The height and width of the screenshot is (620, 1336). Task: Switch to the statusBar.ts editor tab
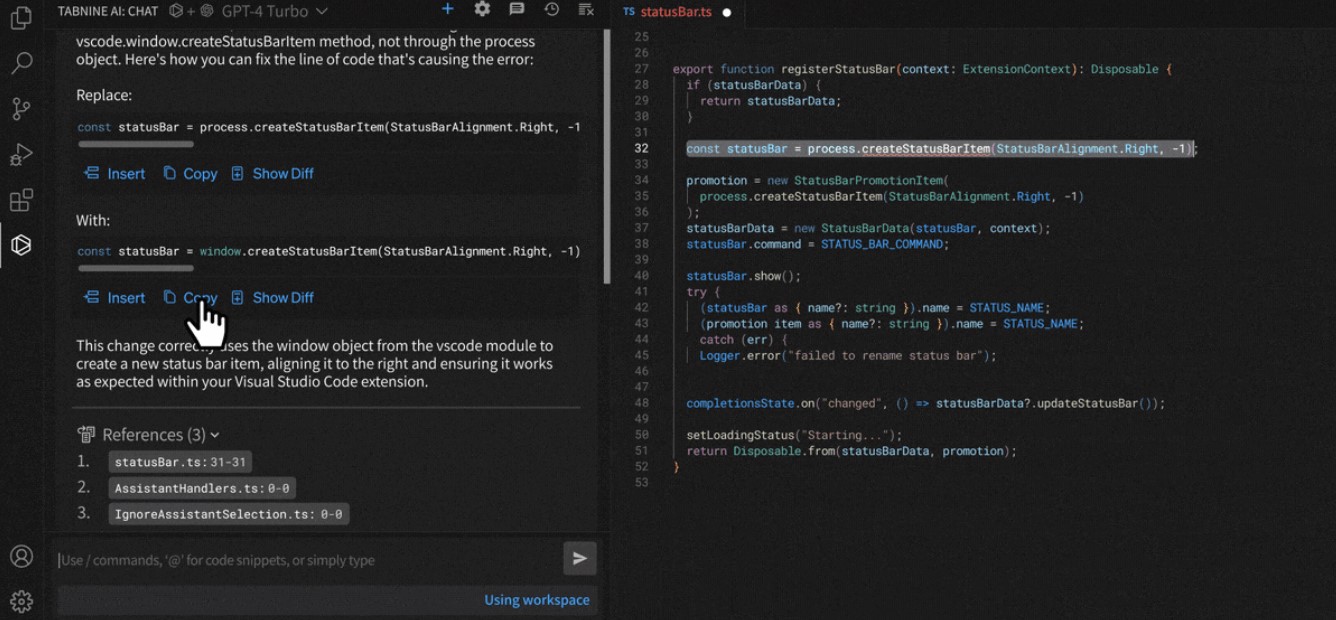point(678,12)
